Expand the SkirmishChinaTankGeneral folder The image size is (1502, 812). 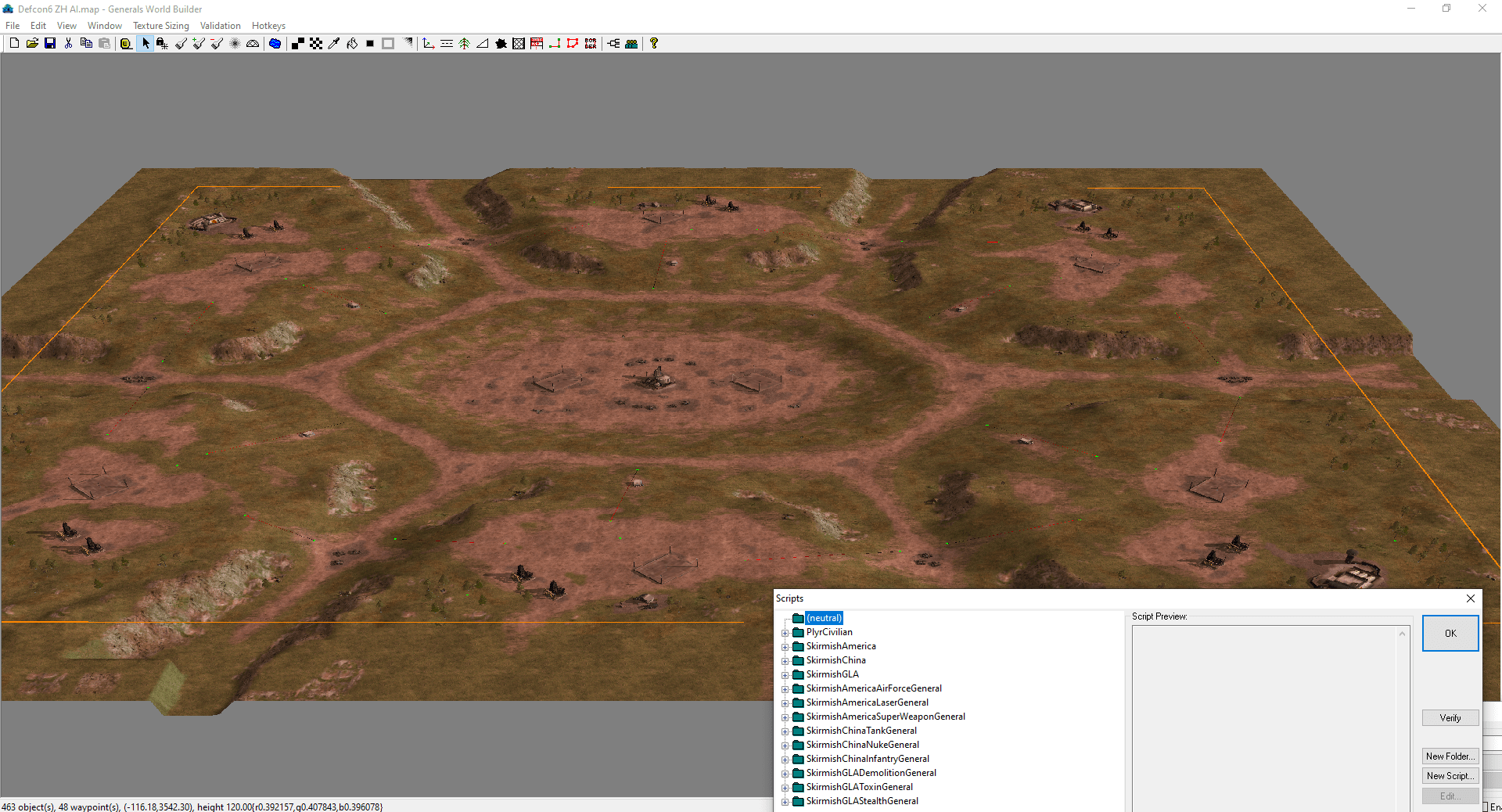(785, 731)
